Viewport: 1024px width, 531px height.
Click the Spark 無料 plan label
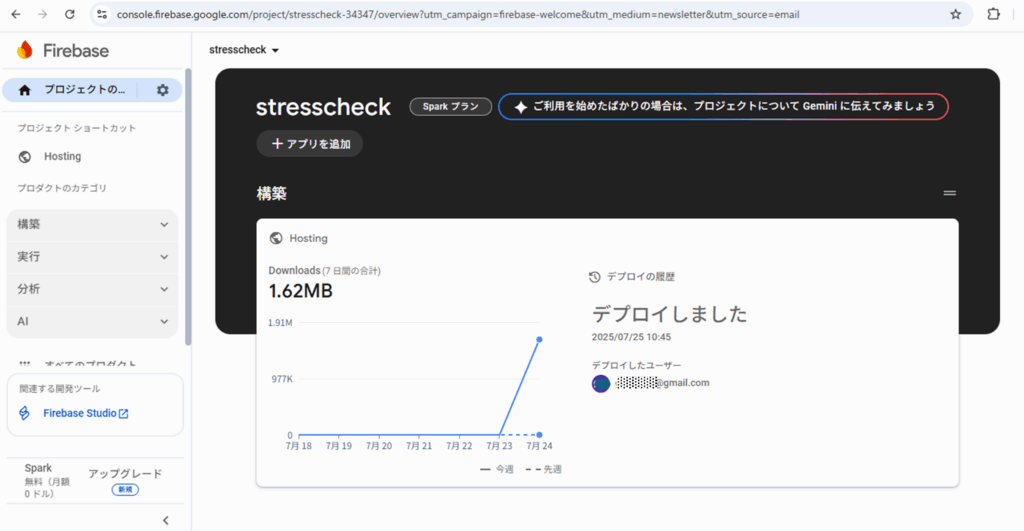(x=46, y=481)
